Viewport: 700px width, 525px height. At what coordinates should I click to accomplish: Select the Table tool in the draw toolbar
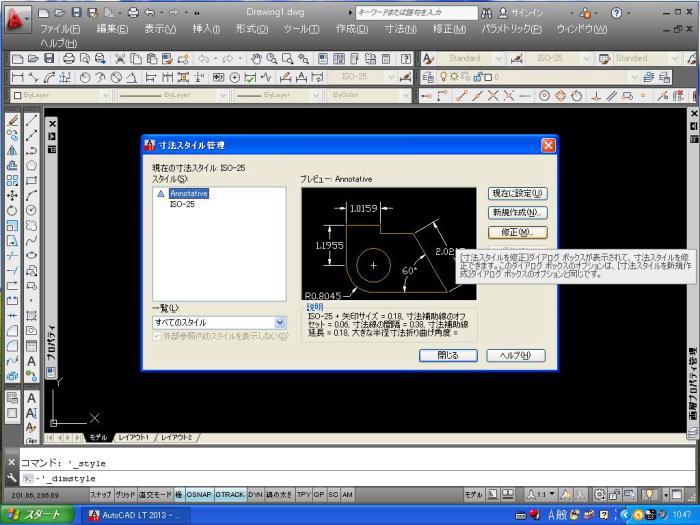[31, 346]
